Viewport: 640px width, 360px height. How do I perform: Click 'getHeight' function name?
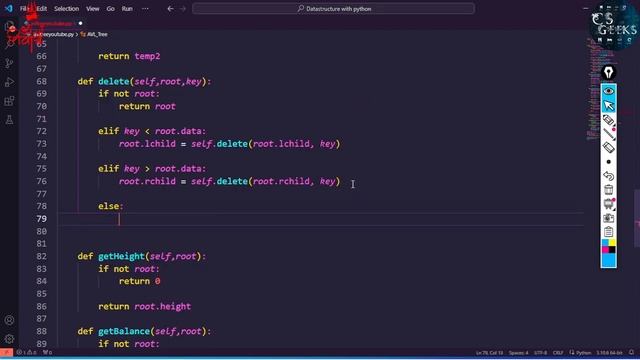pos(121,256)
